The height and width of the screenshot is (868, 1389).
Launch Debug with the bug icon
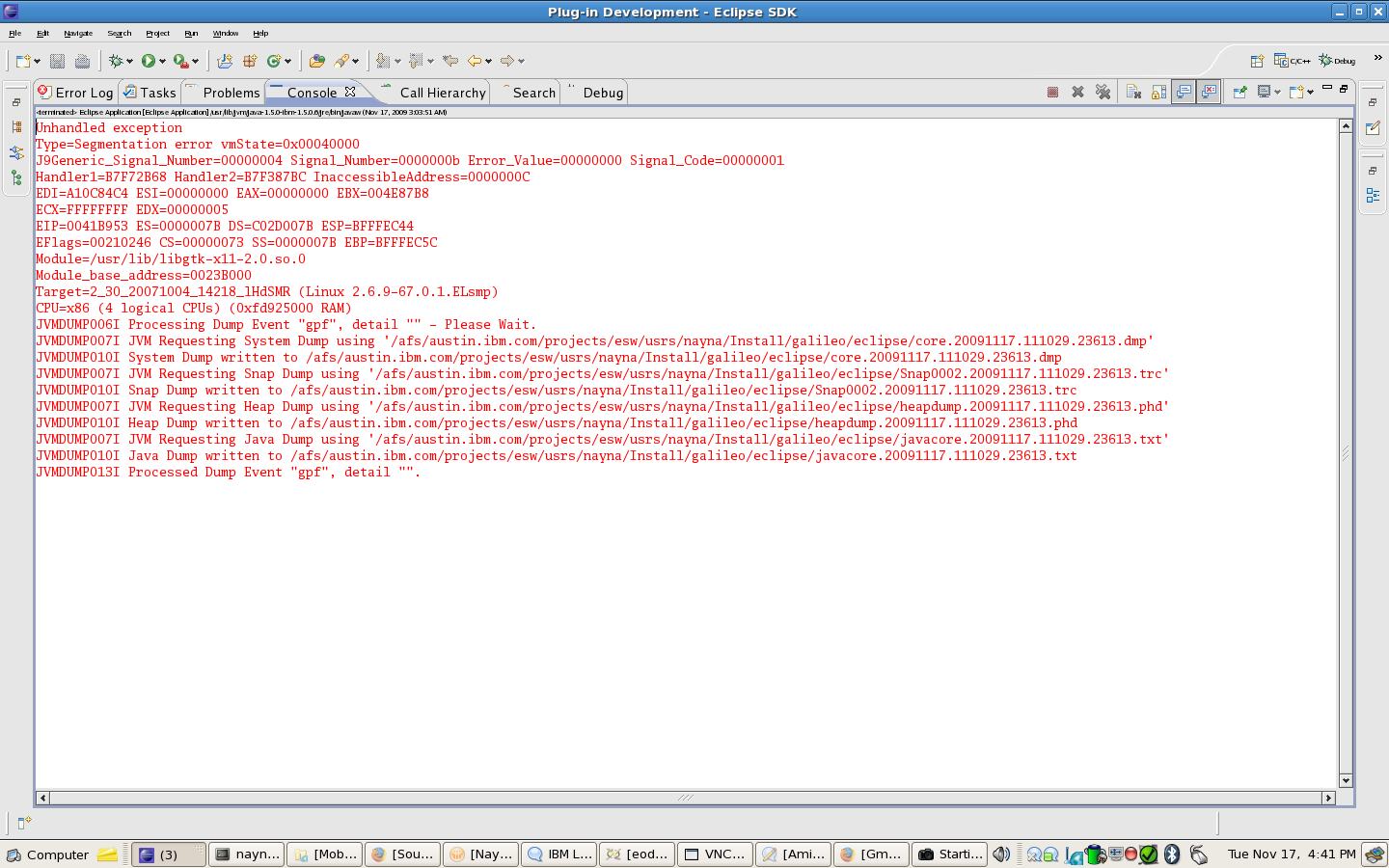(116, 61)
